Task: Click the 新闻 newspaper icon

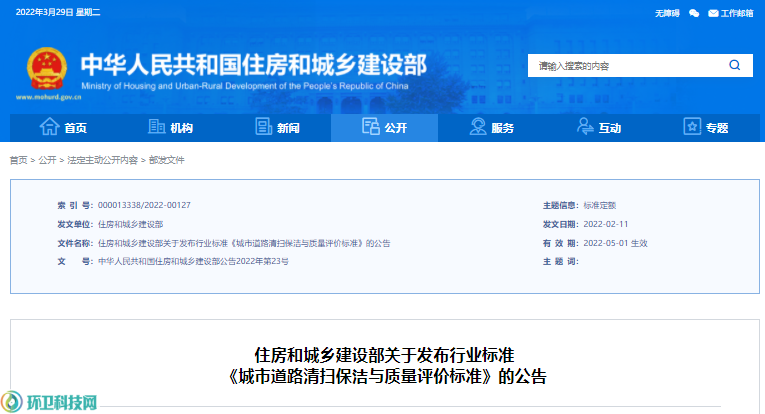Action: pos(263,127)
